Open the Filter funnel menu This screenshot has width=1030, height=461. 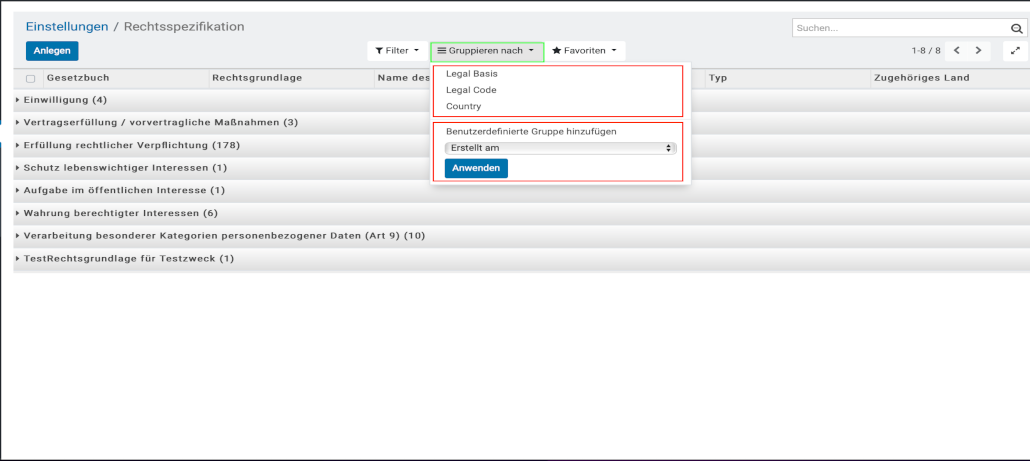click(397, 51)
